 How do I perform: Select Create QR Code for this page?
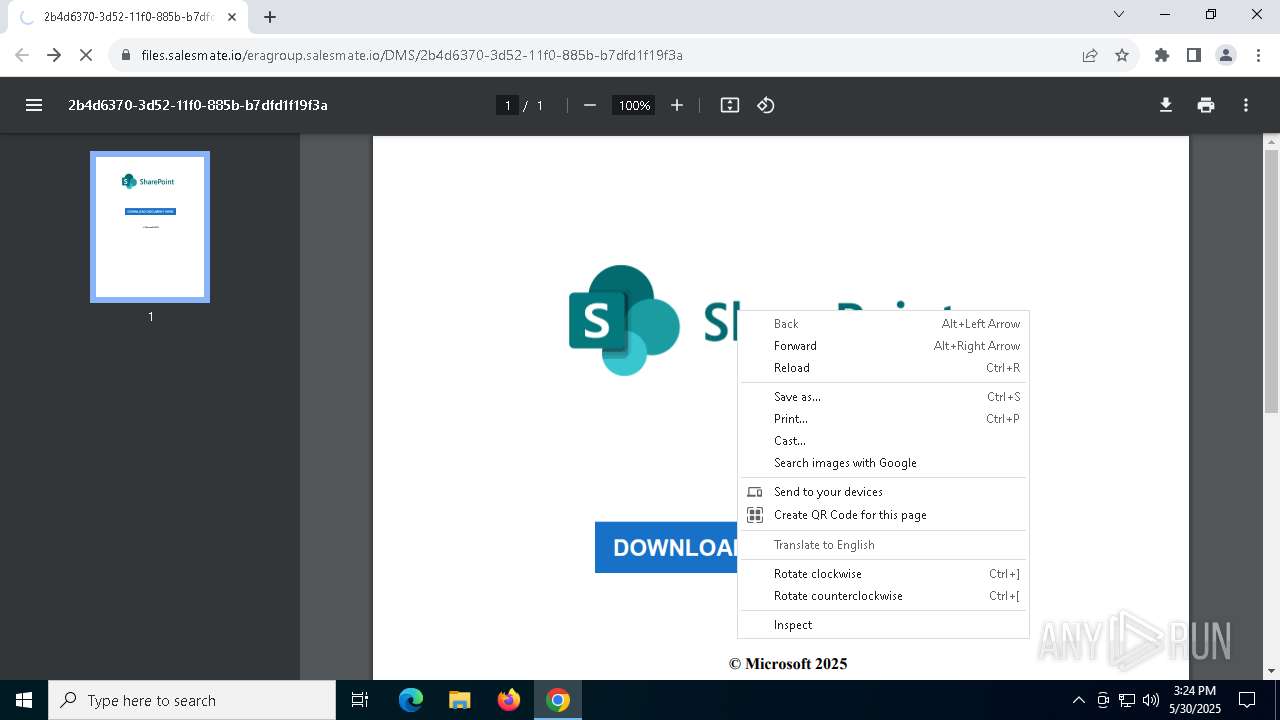tap(883, 515)
